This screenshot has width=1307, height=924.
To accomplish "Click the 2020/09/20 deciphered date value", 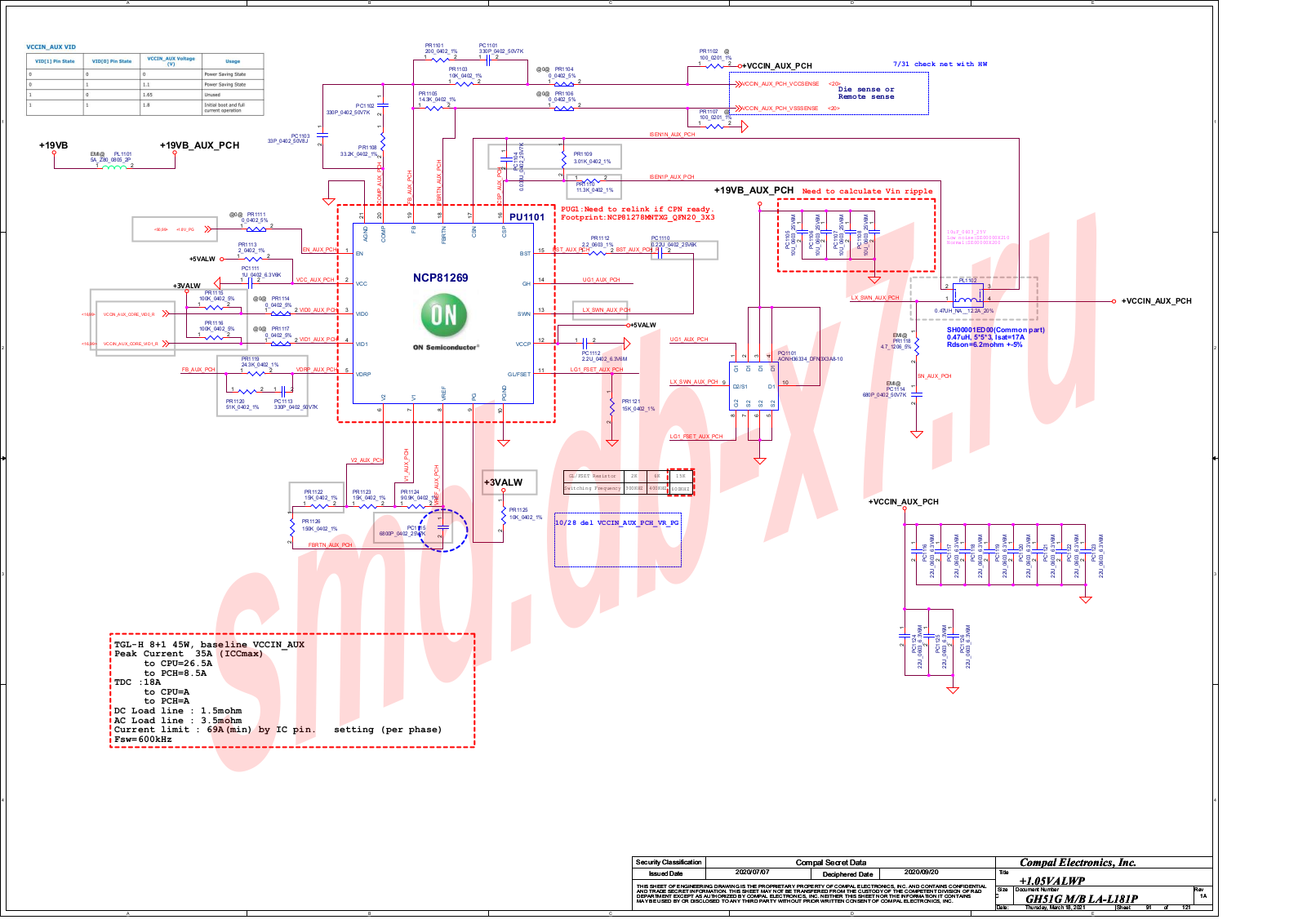I will [922, 873].
